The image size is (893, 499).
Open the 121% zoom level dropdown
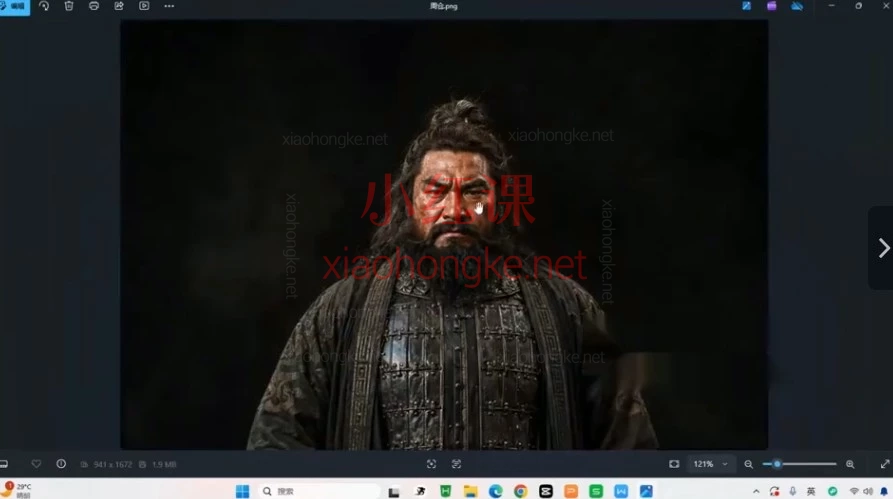710,464
